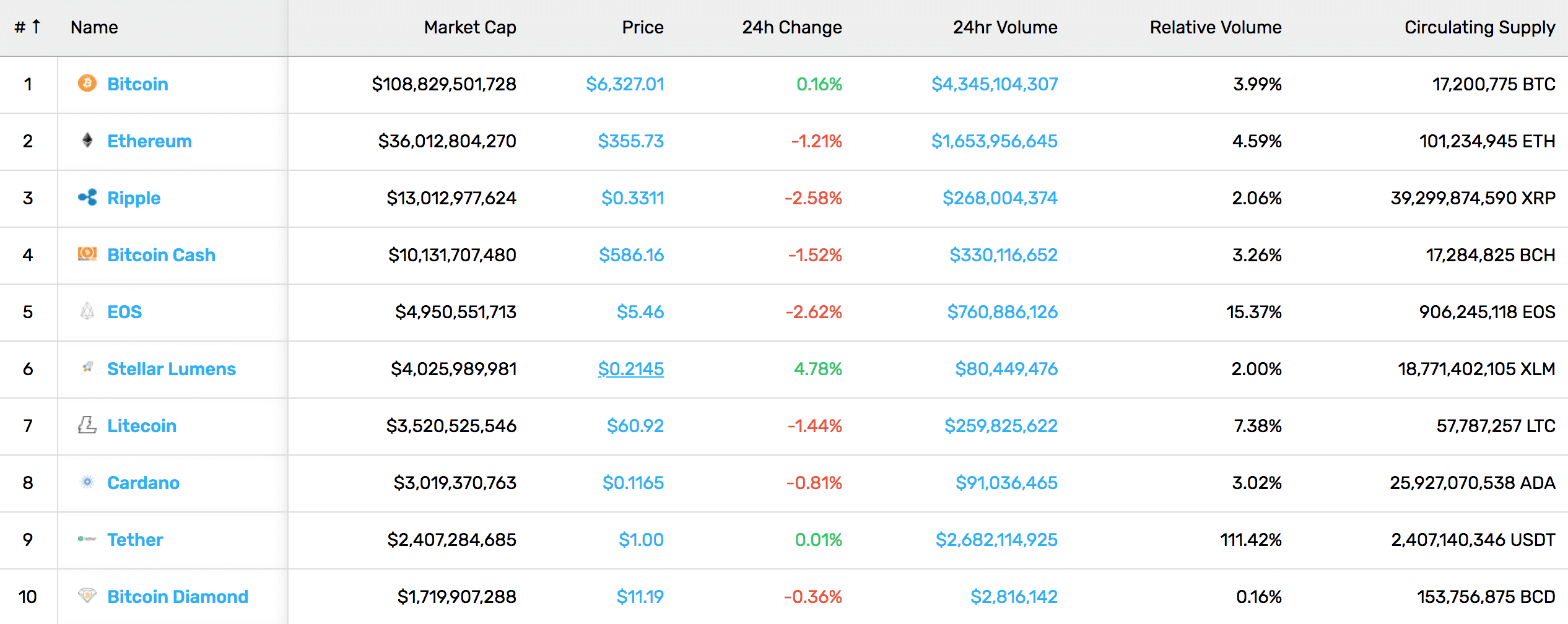
Task: Sort table by Market Cap header
Action: tap(469, 27)
